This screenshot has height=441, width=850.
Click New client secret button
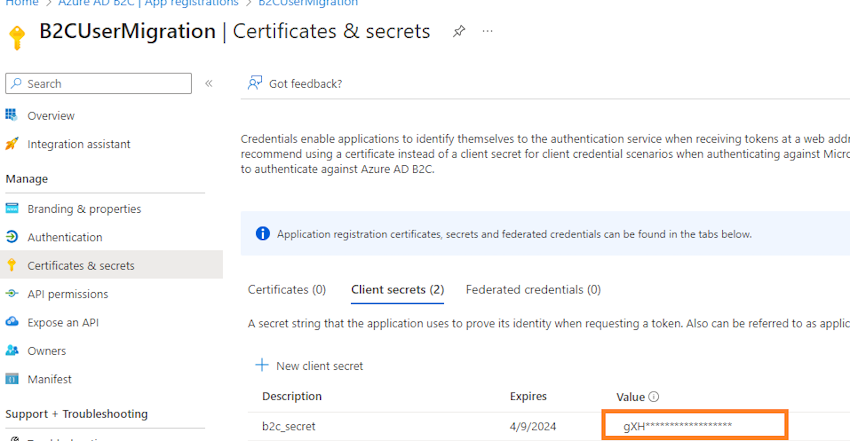[309, 366]
